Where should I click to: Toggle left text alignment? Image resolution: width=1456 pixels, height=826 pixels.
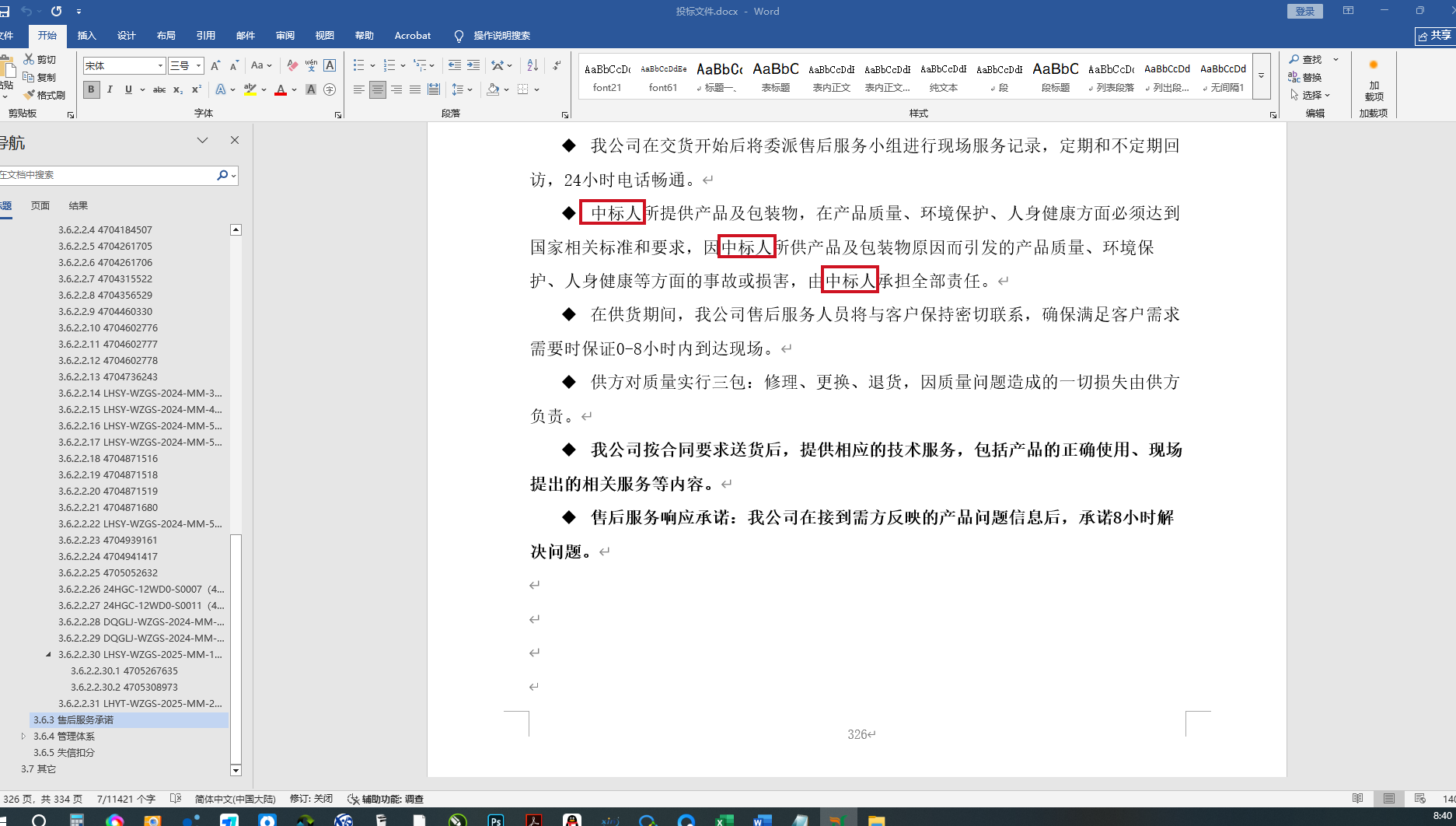[358, 89]
